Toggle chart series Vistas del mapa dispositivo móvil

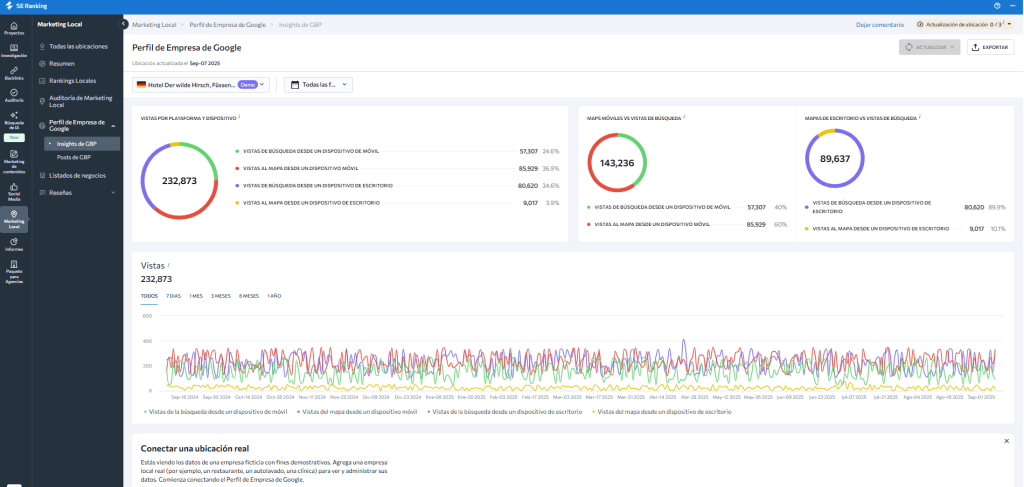tap(357, 412)
